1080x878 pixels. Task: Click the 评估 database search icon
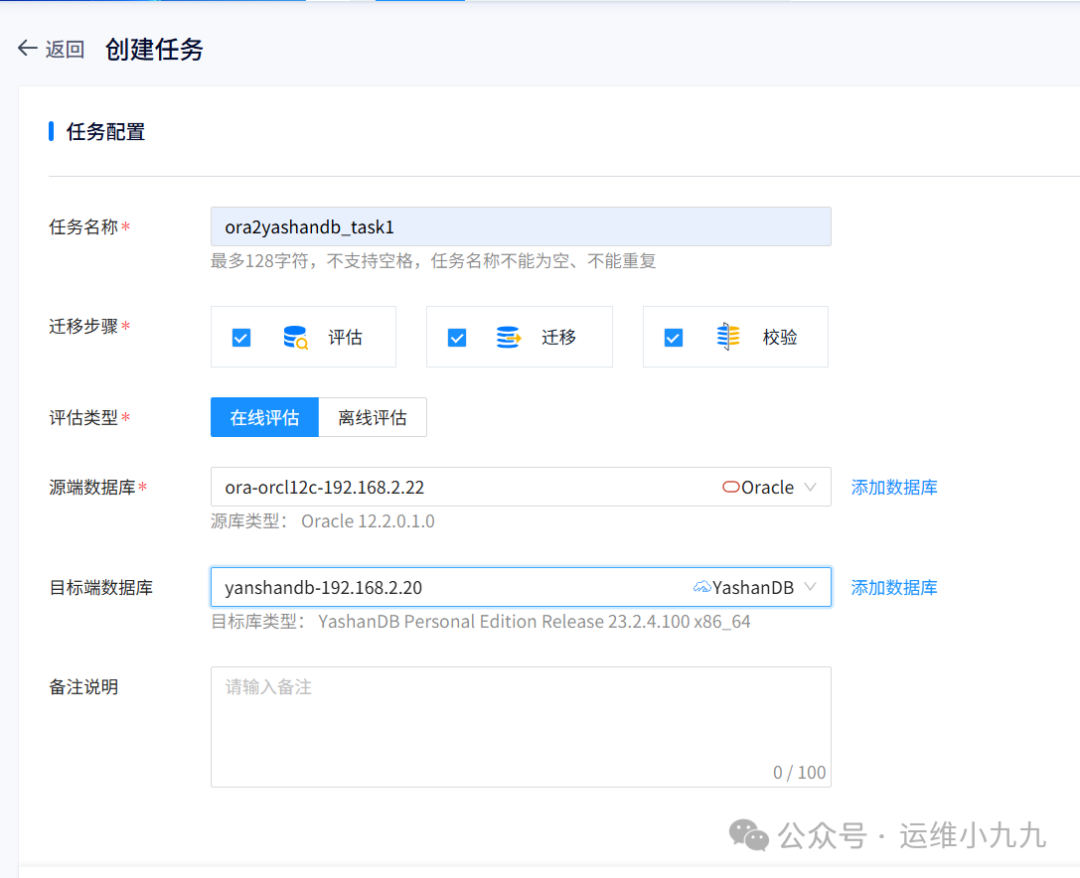click(295, 337)
